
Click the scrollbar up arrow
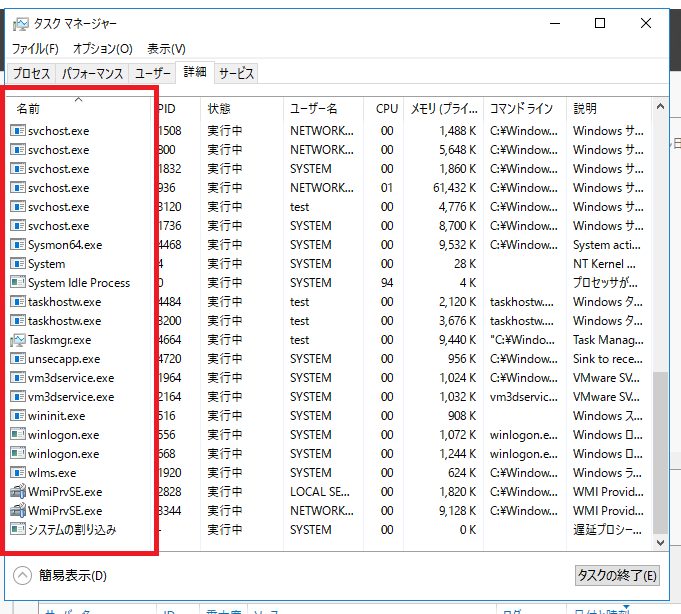660,106
